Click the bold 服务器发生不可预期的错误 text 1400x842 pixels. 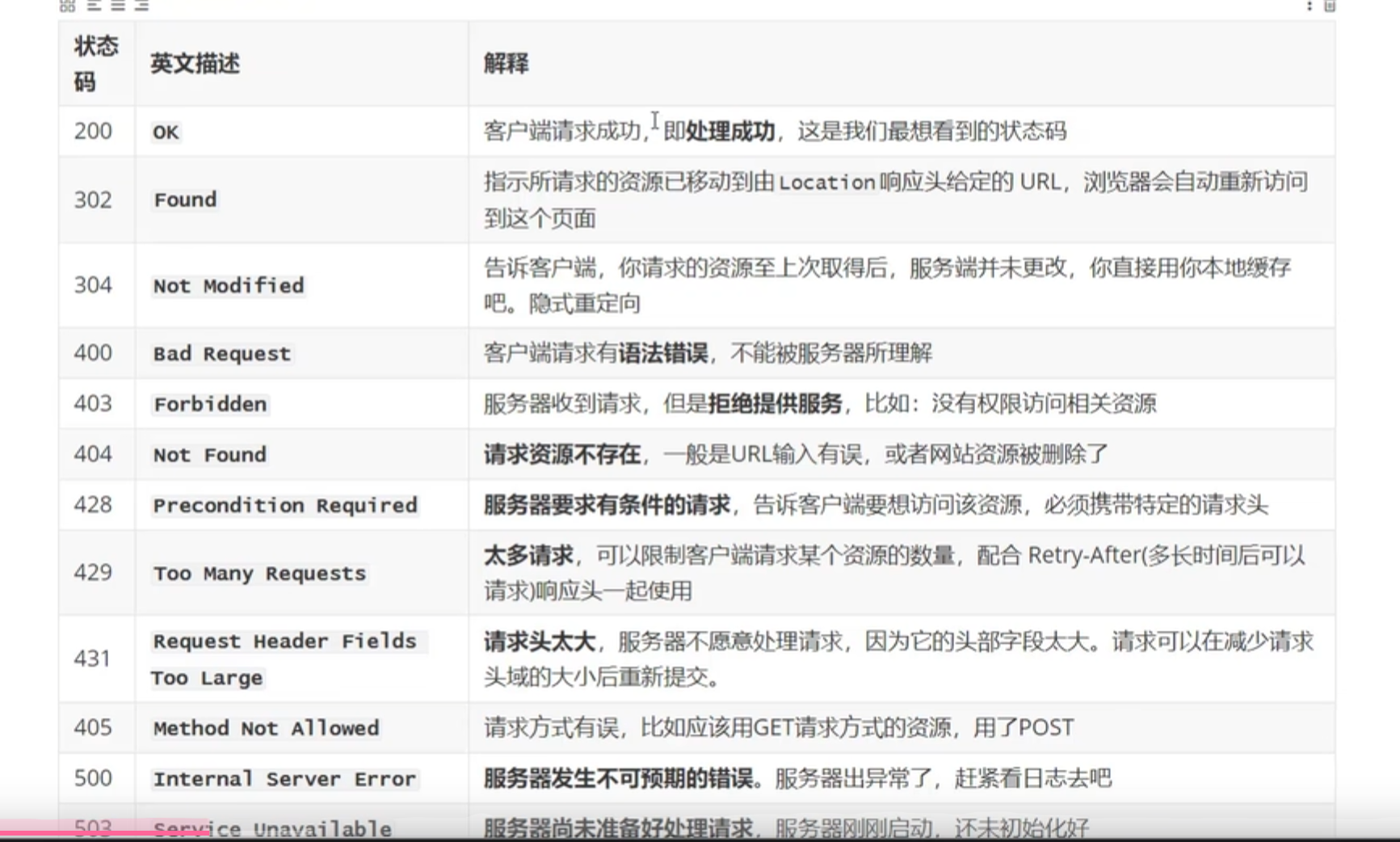[x=618, y=778]
